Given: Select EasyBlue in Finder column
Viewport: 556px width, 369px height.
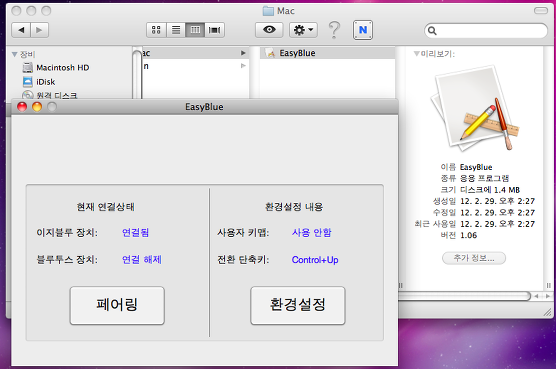Looking at the screenshot, I should [x=327, y=53].
